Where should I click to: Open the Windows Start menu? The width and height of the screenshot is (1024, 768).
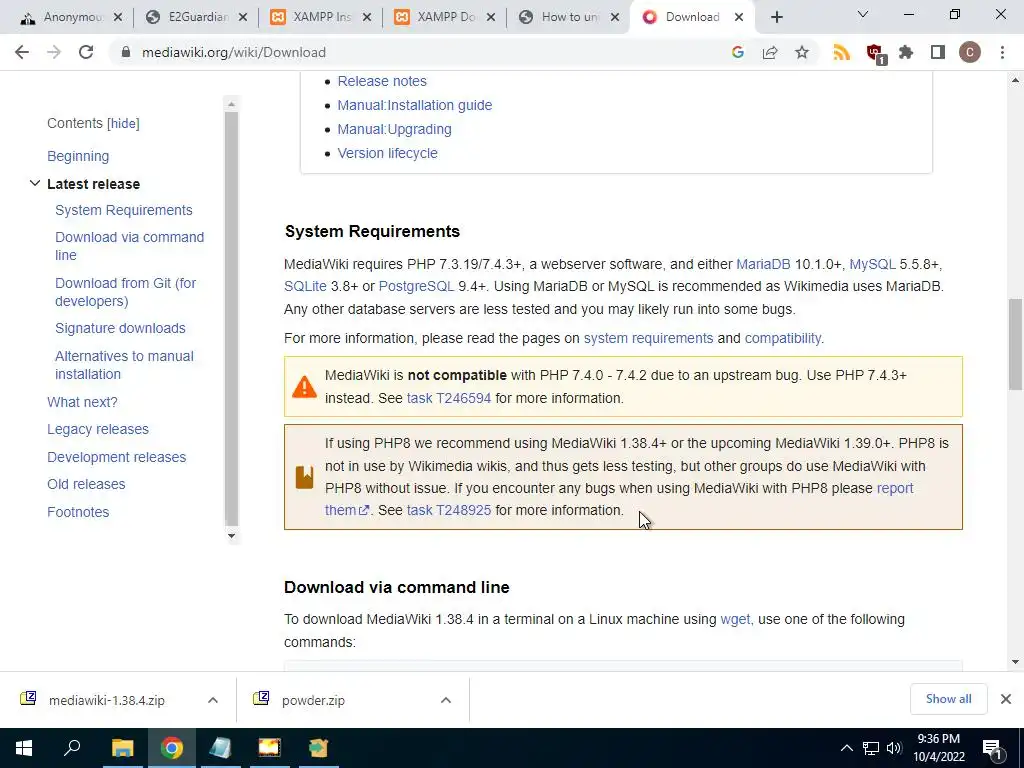pos(24,748)
